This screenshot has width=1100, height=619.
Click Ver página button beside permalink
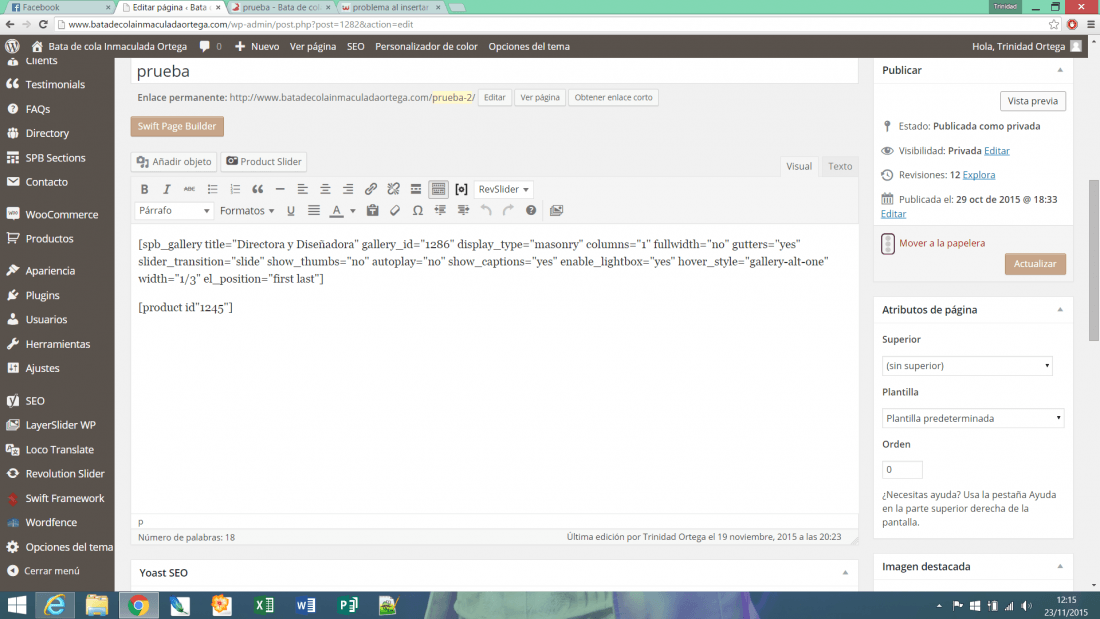(539, 98)
